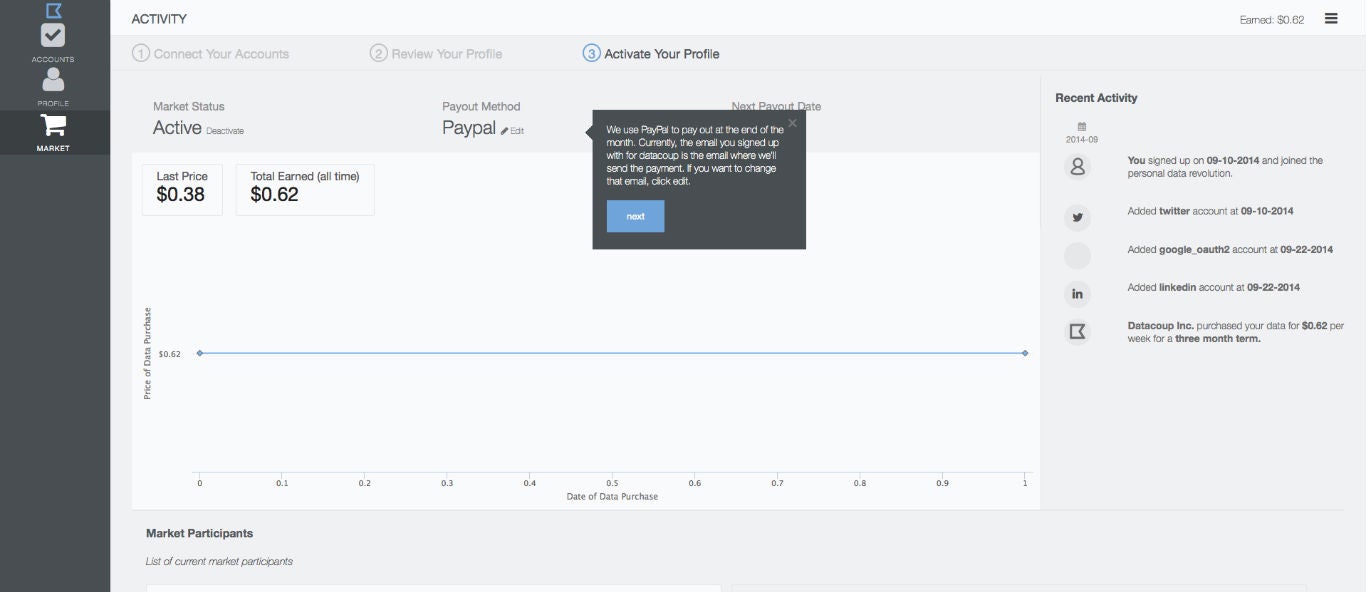Click the Last Price $0.38 box

182,187
